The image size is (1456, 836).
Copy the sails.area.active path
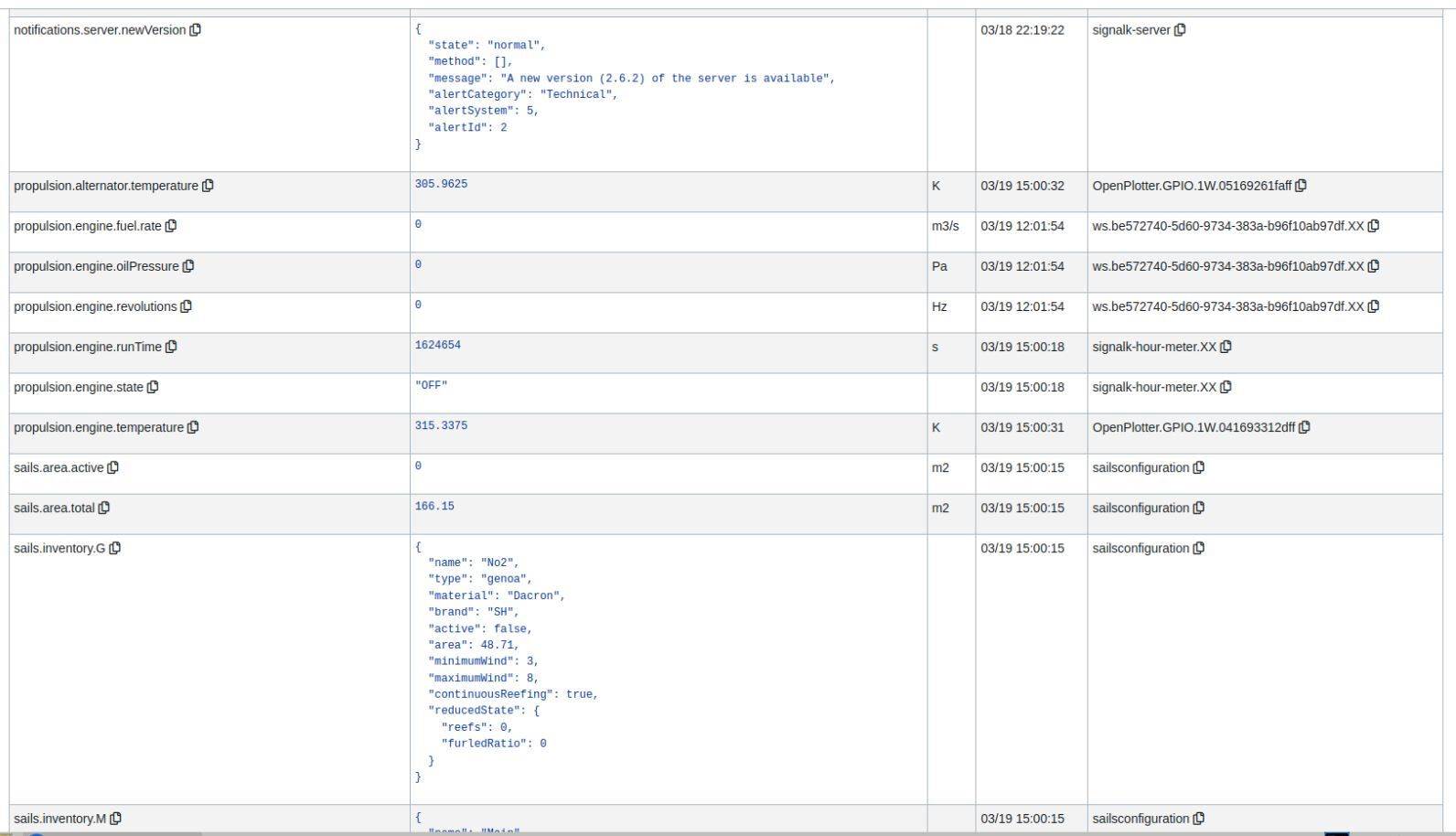pos(113,467)
